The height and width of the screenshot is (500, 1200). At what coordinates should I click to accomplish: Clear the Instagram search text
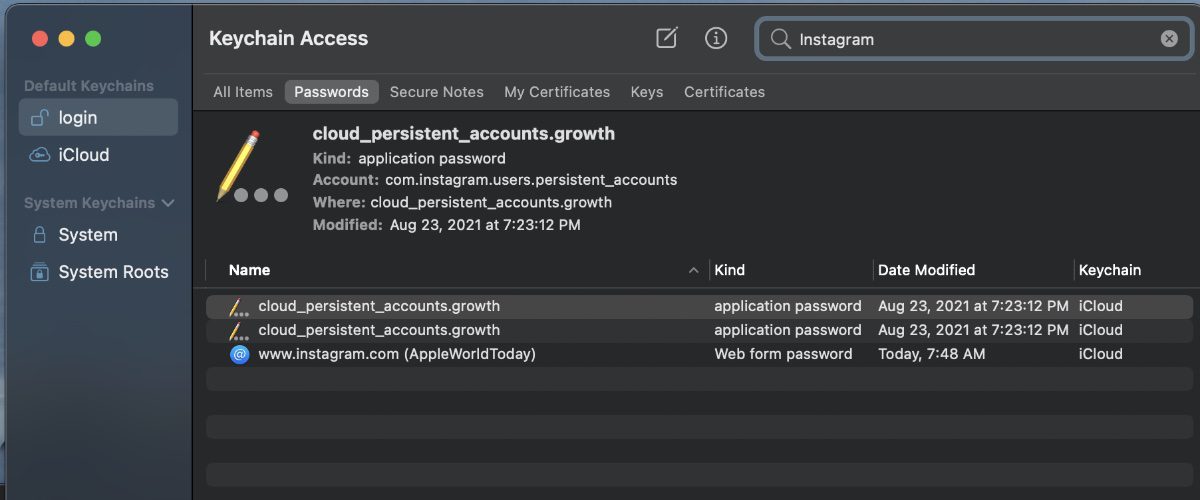tap(1169, 39)
